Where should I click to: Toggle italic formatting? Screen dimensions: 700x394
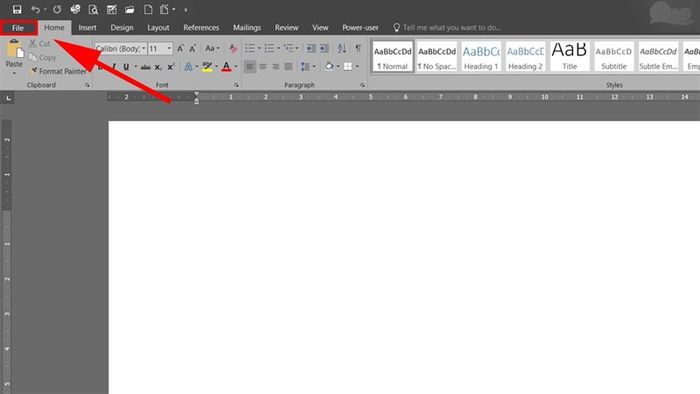(x=114, y=67)
